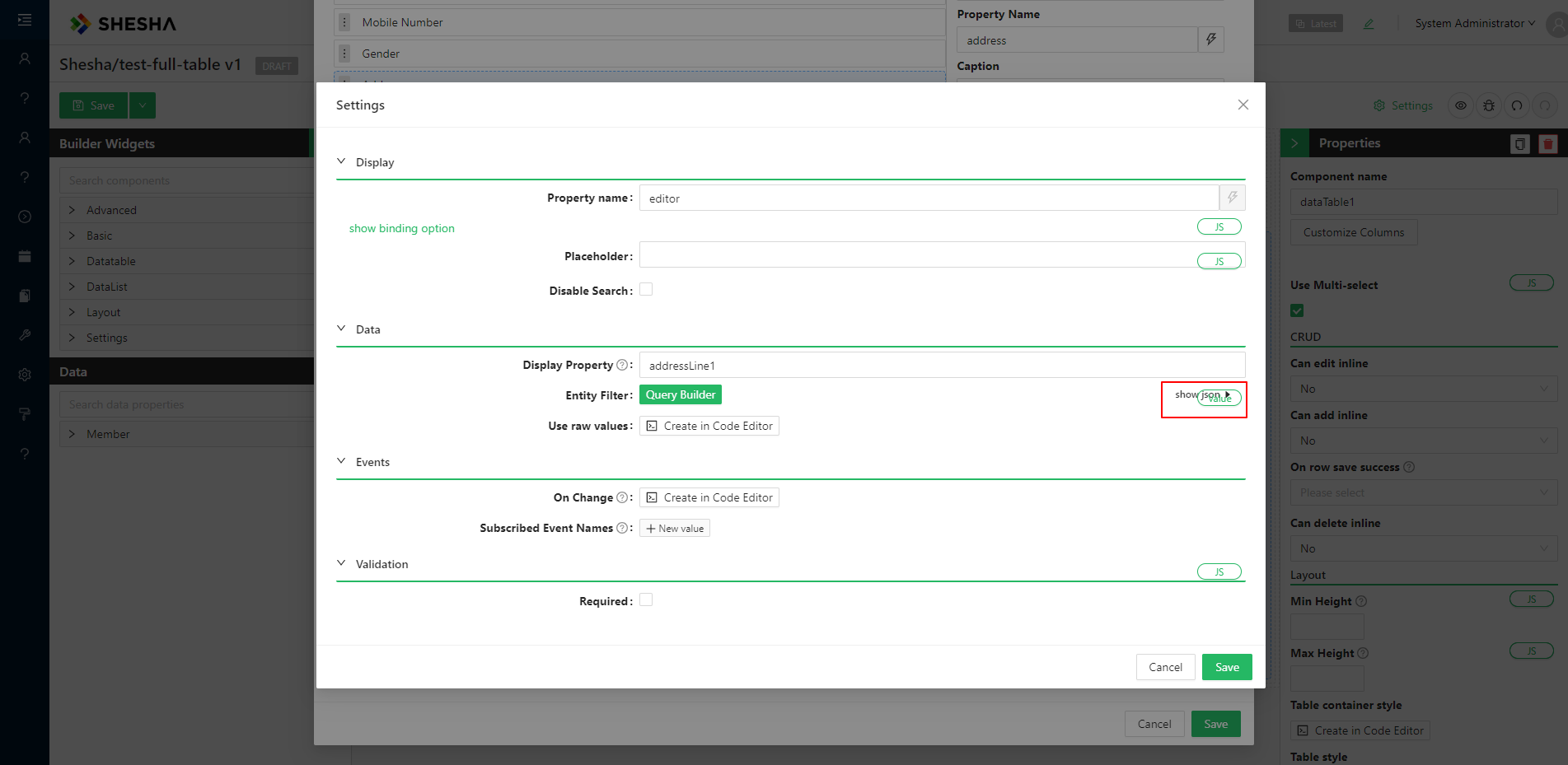Image resolution: width=1568 pixels, height=765 pixels.
Task: Click inside the Placeholder input field
Action: (906, 255)
